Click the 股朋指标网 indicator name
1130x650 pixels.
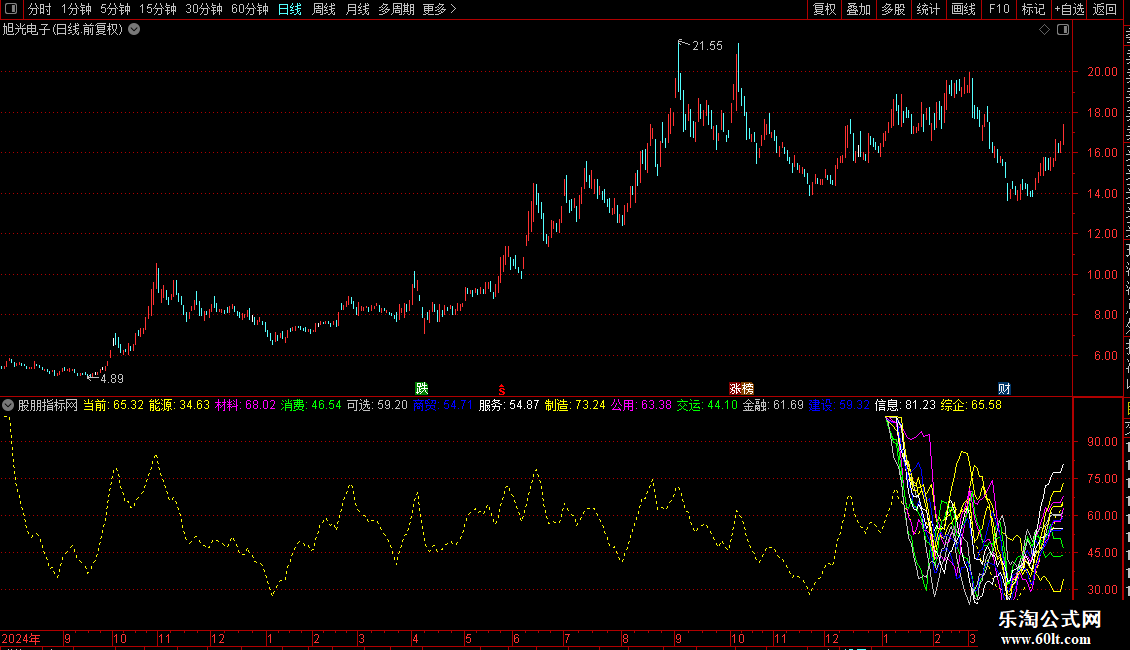click(48, 405)
